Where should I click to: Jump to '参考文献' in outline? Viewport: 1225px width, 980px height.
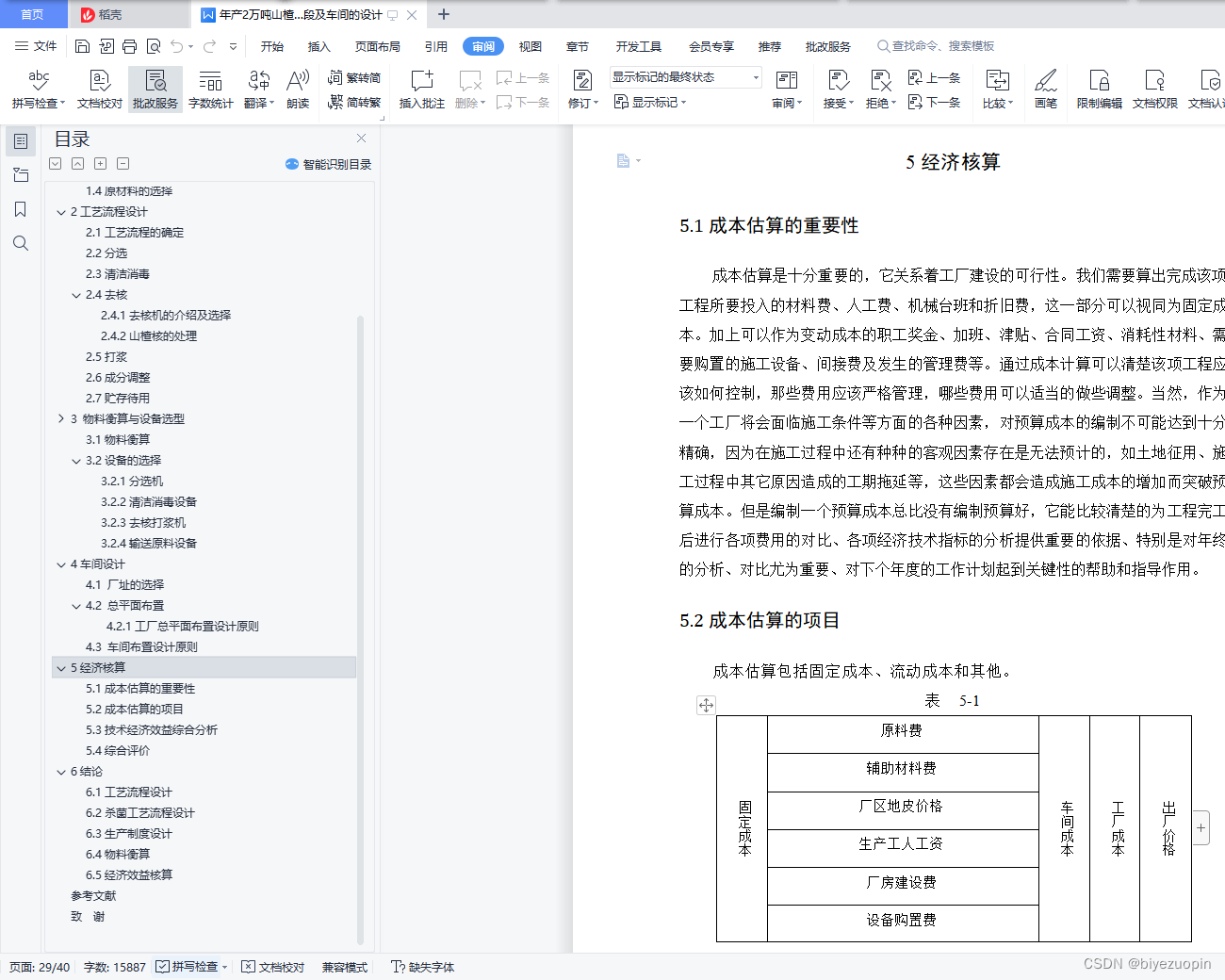tap(93, 896)
